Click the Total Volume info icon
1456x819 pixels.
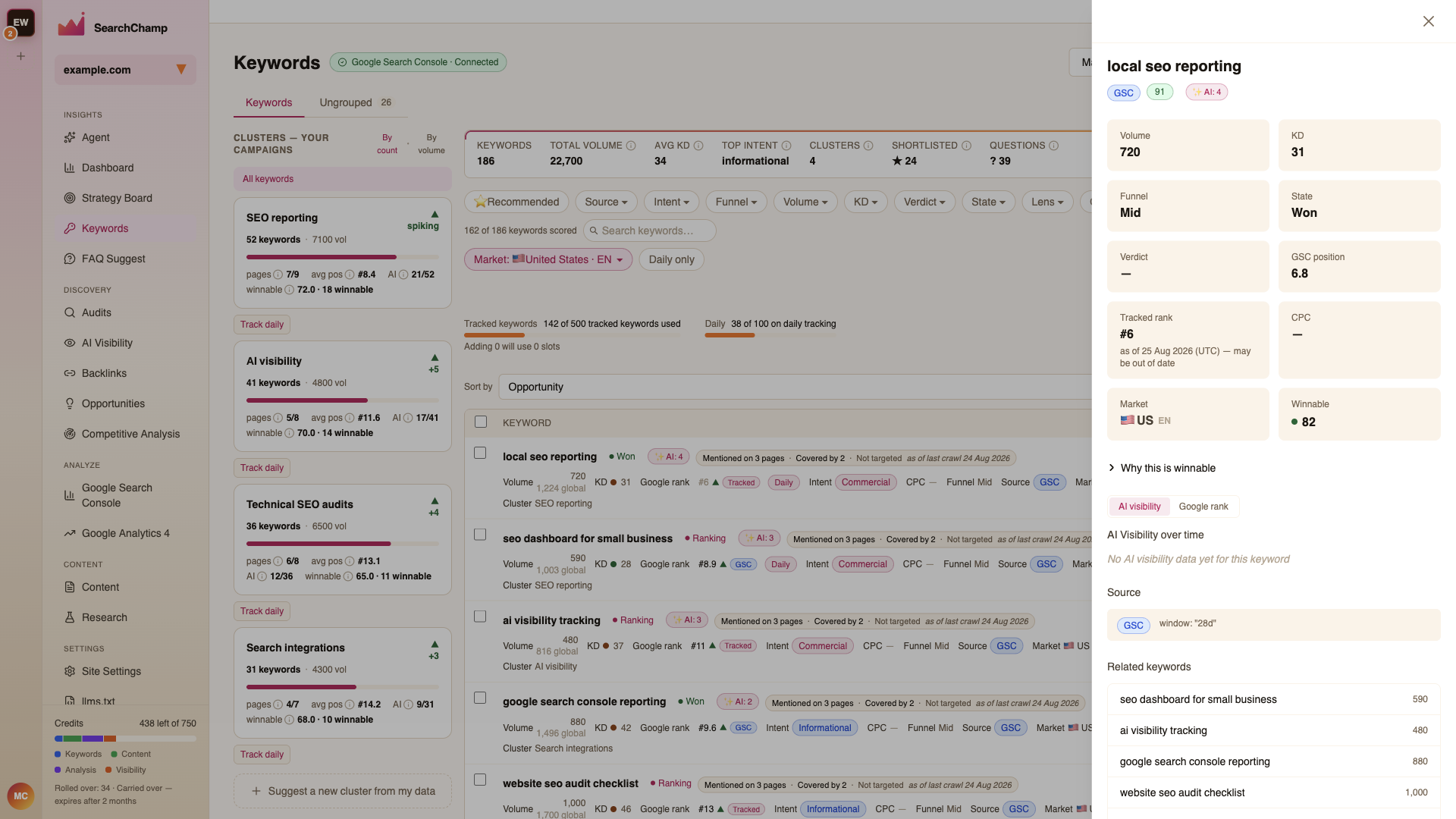click(x=631, y=146)
